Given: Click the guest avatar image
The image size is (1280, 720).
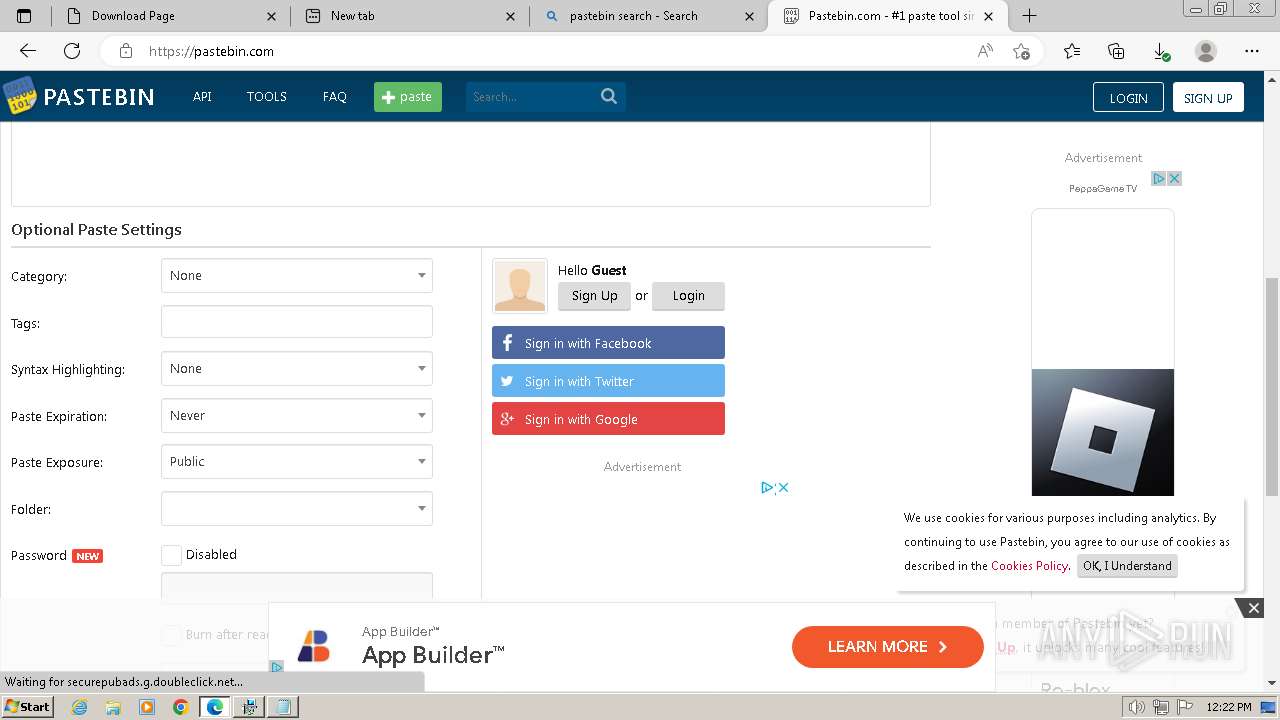Looking at the screenshot, I should pos(520,286).
